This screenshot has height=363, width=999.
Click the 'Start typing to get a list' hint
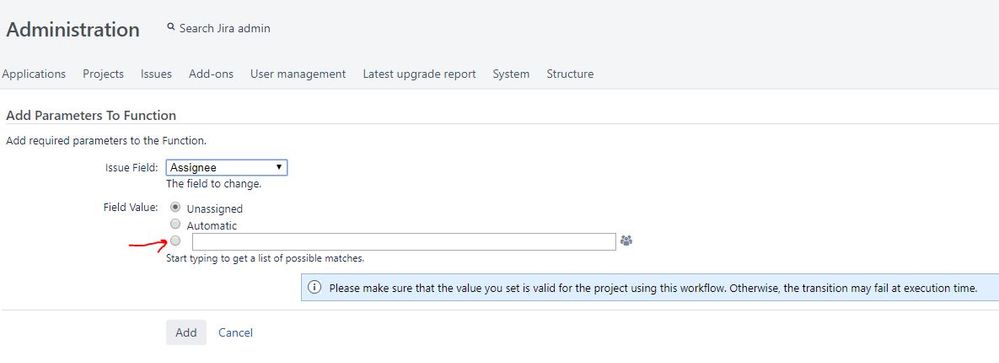coord(265,259)
